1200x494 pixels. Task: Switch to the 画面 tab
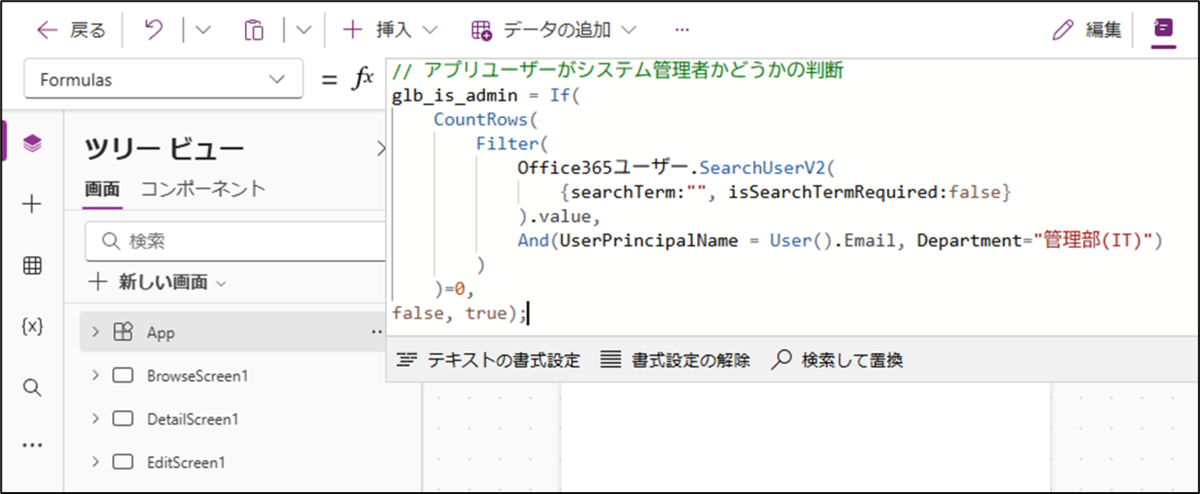pyautogui.click(x=102, y=188)
